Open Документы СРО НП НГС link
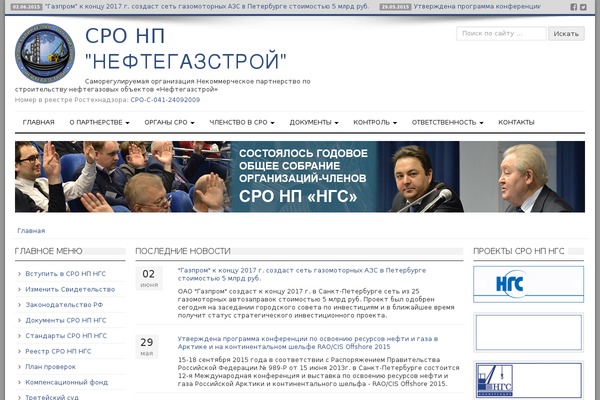Image resolution: width=600 pixels, height=400 pixels. [66, 320]
